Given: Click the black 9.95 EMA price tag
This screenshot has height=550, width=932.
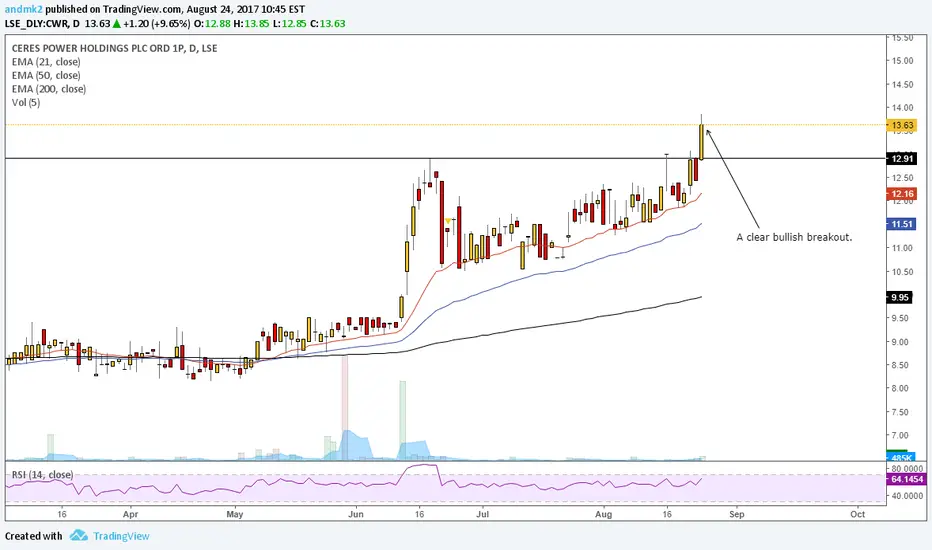Looking at the screenshot, I should (899, 297).
